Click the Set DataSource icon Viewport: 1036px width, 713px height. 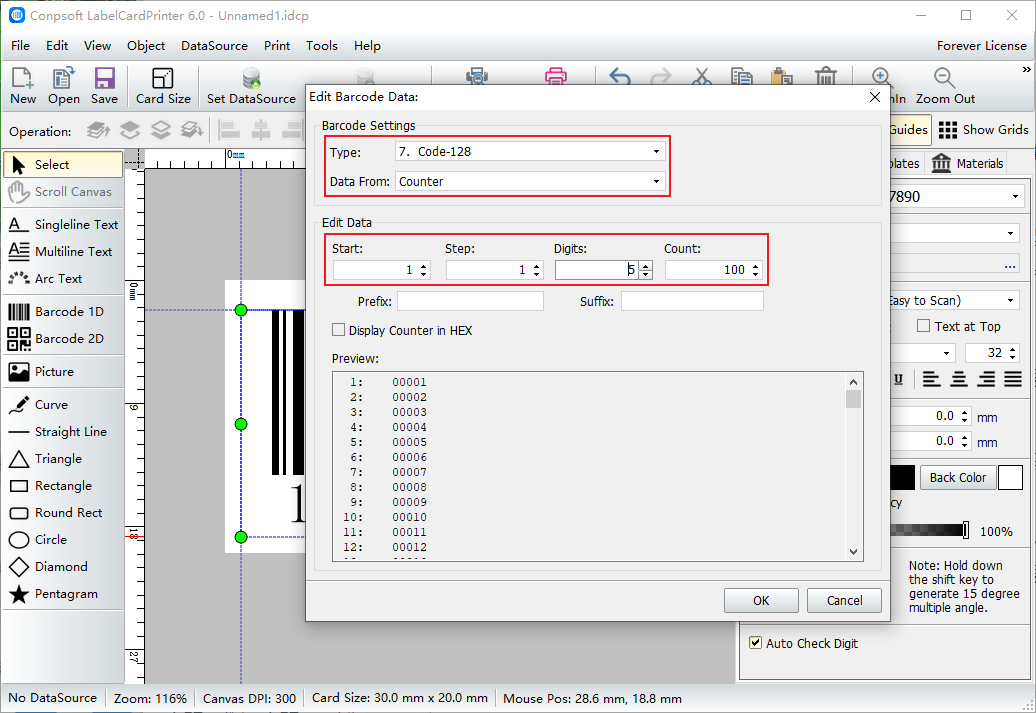coord(251,86)
